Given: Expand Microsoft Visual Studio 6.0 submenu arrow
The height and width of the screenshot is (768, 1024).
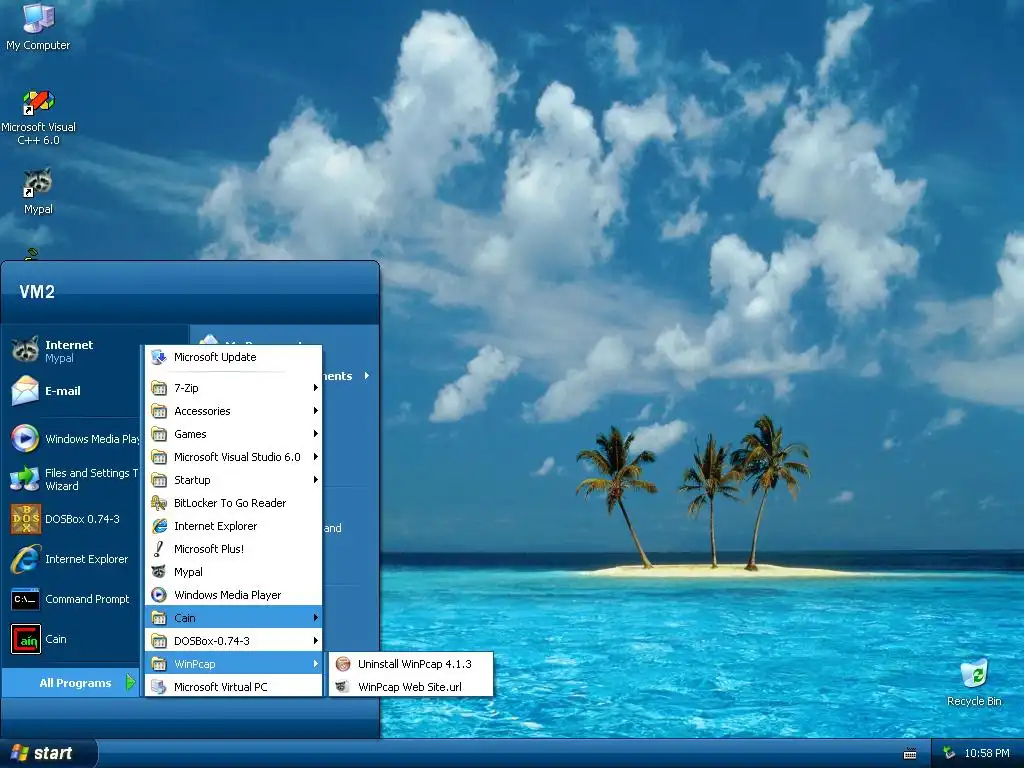Looking at the screenshot, I should coord(315,457).
